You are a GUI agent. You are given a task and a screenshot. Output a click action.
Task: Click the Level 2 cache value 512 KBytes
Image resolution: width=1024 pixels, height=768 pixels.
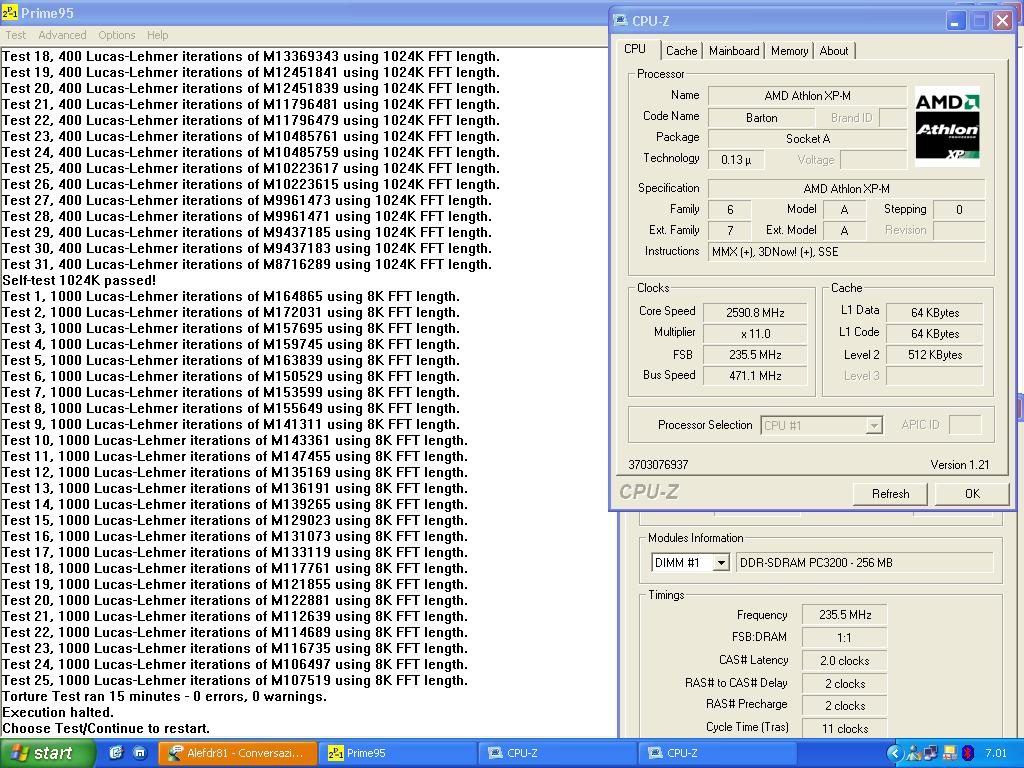[x=935, y=355]
